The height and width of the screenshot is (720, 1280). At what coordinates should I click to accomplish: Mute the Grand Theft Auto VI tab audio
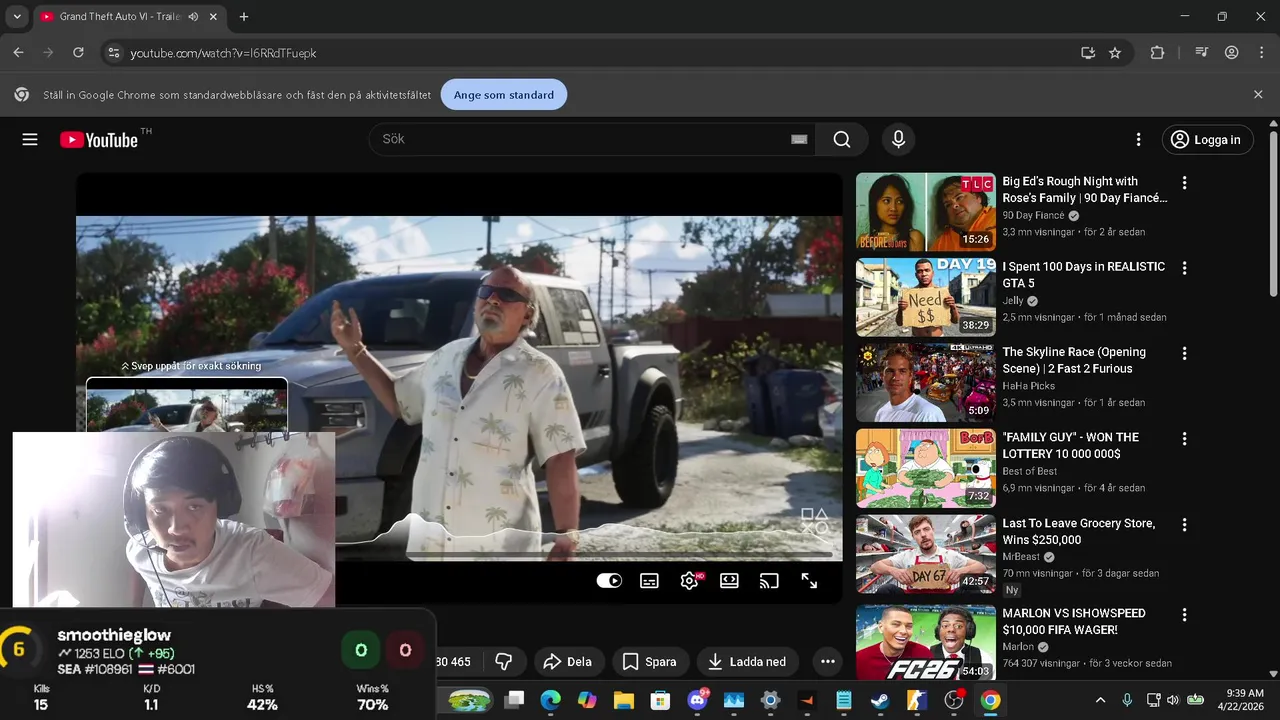click(193, 17)
